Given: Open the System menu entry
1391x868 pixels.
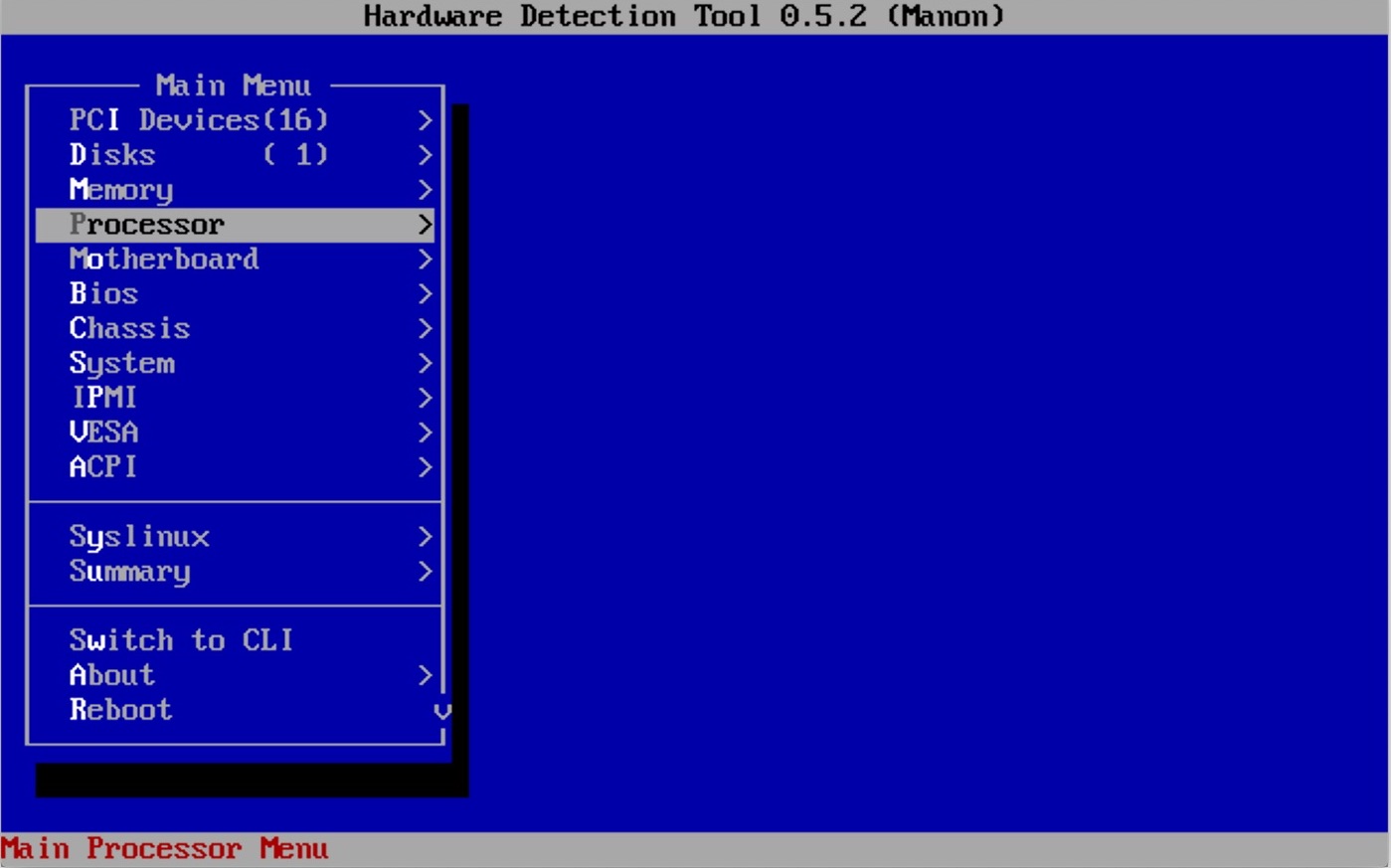Looking at the screenshot, I should click(121, 364).
